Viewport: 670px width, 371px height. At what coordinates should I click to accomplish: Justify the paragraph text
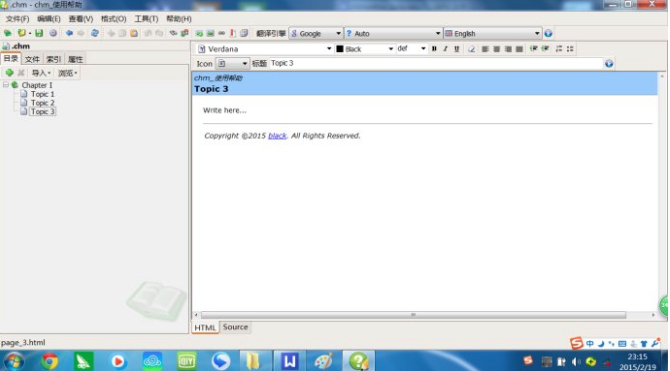tap(519, 49)
